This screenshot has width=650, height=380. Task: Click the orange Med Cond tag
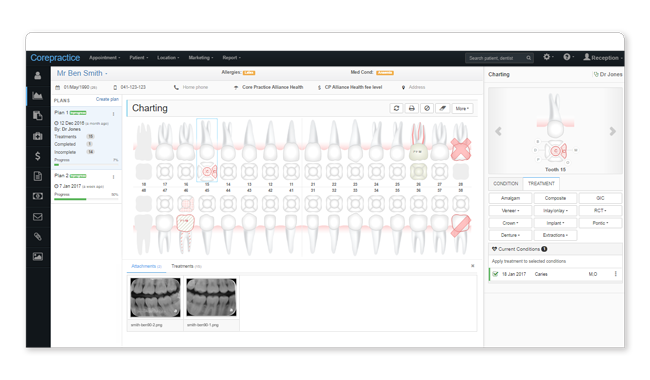(385, 73)
